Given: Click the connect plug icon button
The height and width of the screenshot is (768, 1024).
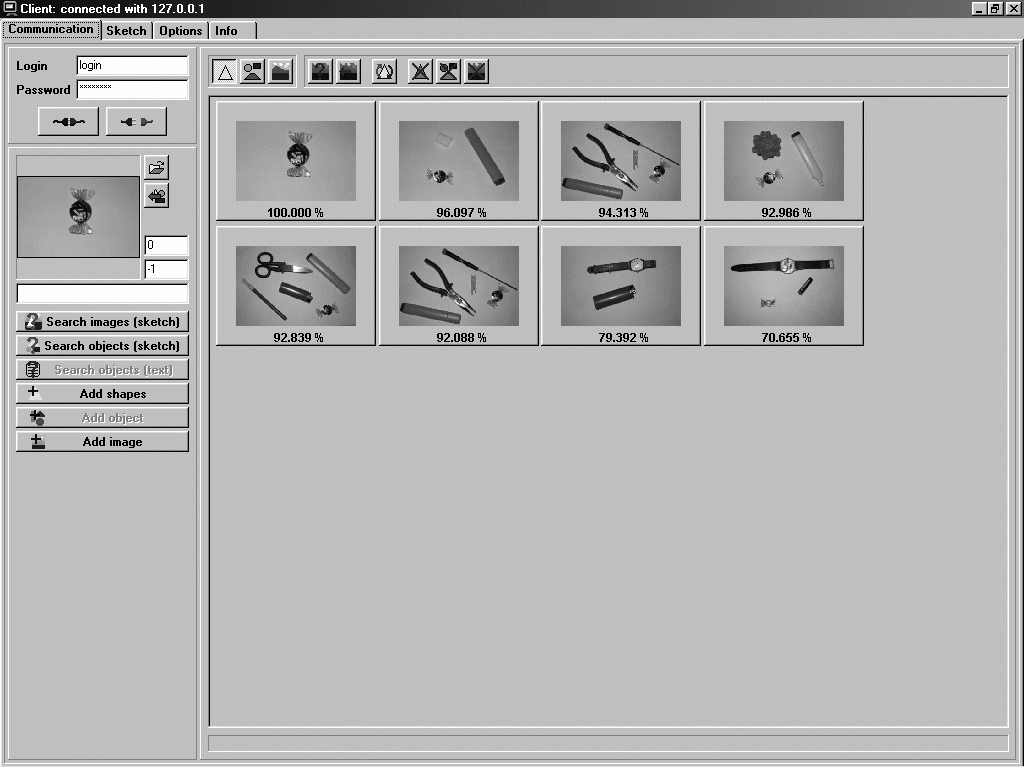Looking at the screenshot, I should click(x=68, y=122).
